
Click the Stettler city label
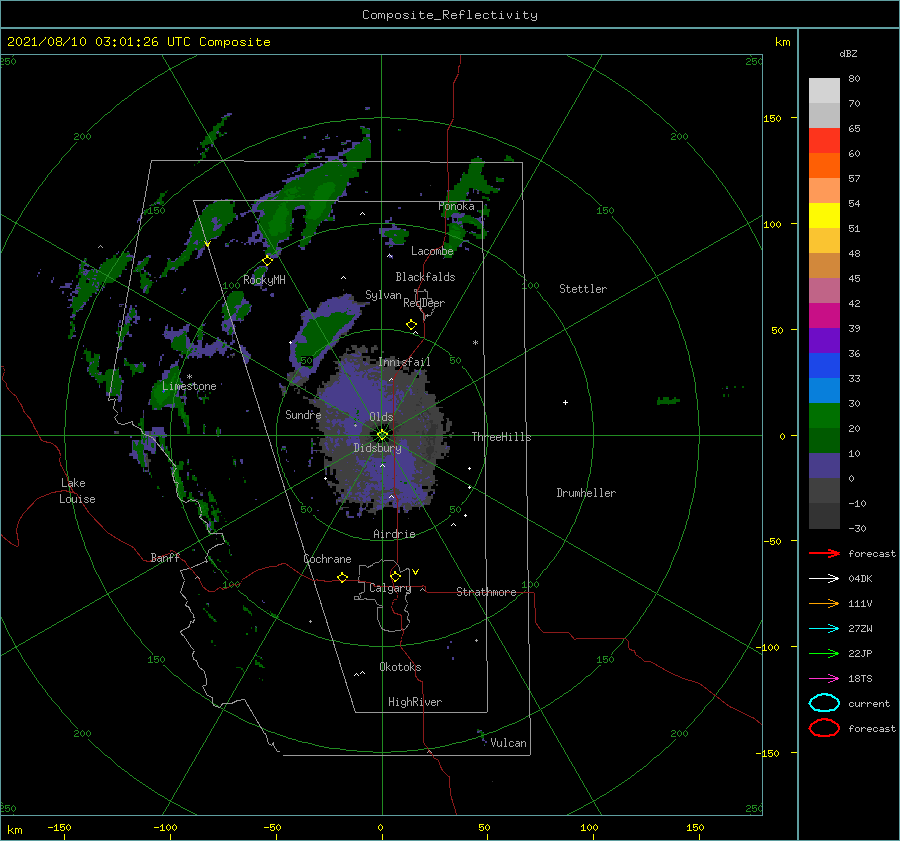coord(583,289)
